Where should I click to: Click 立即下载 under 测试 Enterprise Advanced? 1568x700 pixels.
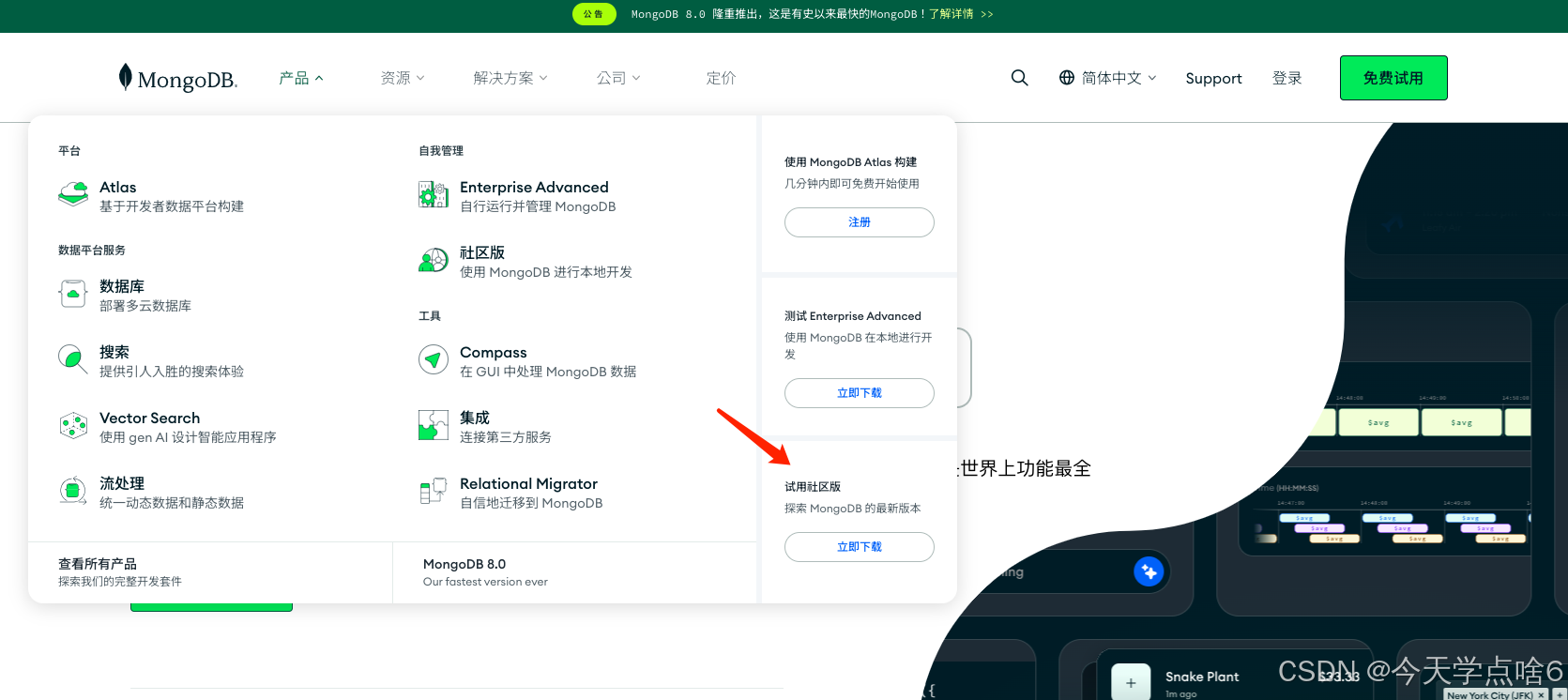[860, 393]
